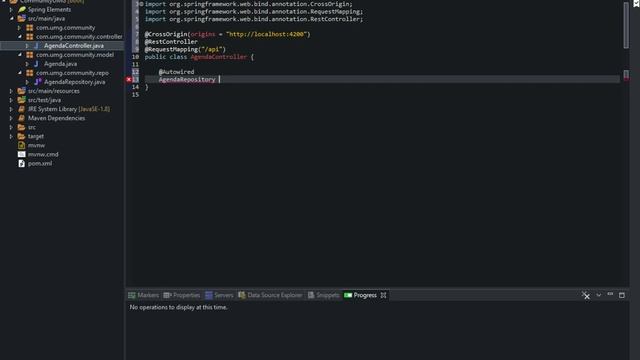640x360 pixels.
Task: Open the Data Source Explorer tab
Action: click(271, 295)
